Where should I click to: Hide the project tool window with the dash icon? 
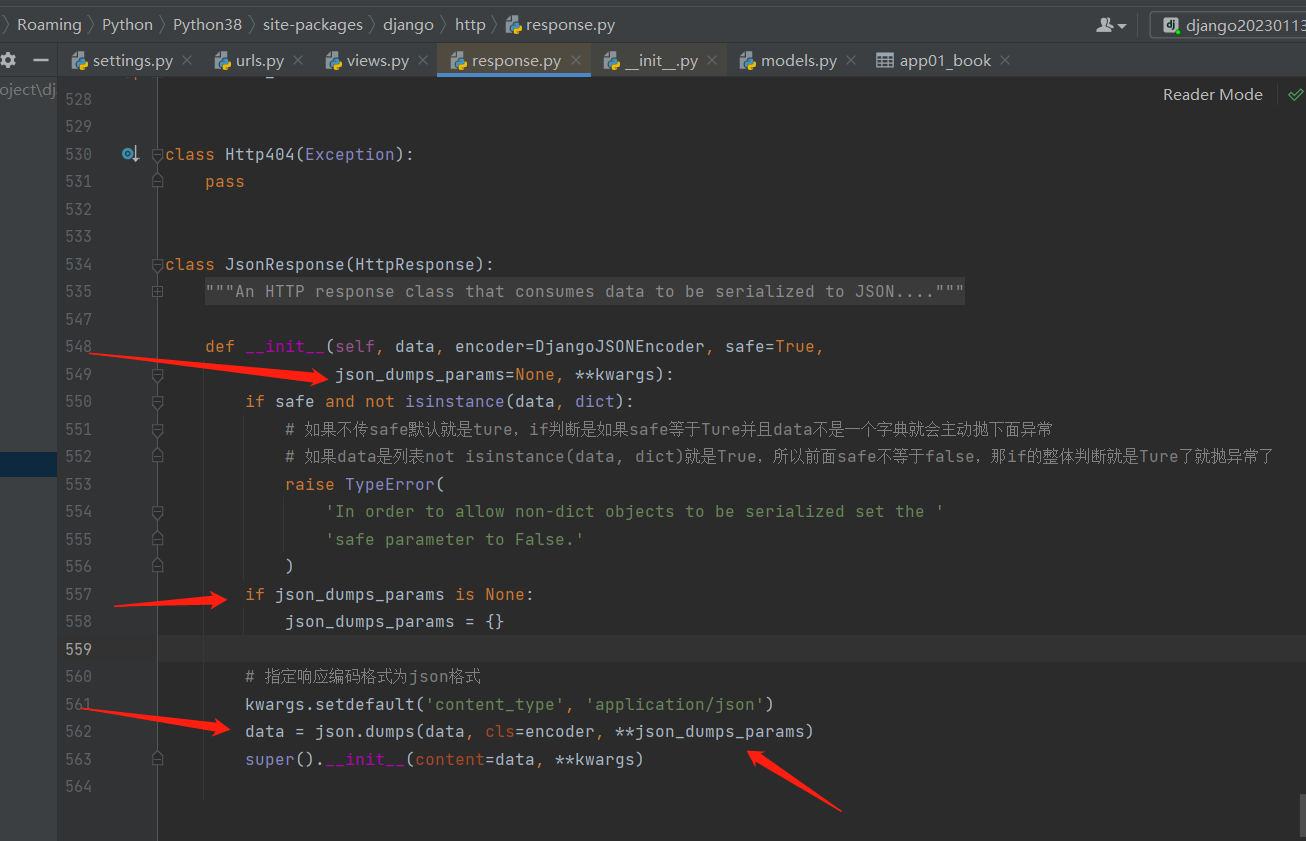[x=41, y=61]
